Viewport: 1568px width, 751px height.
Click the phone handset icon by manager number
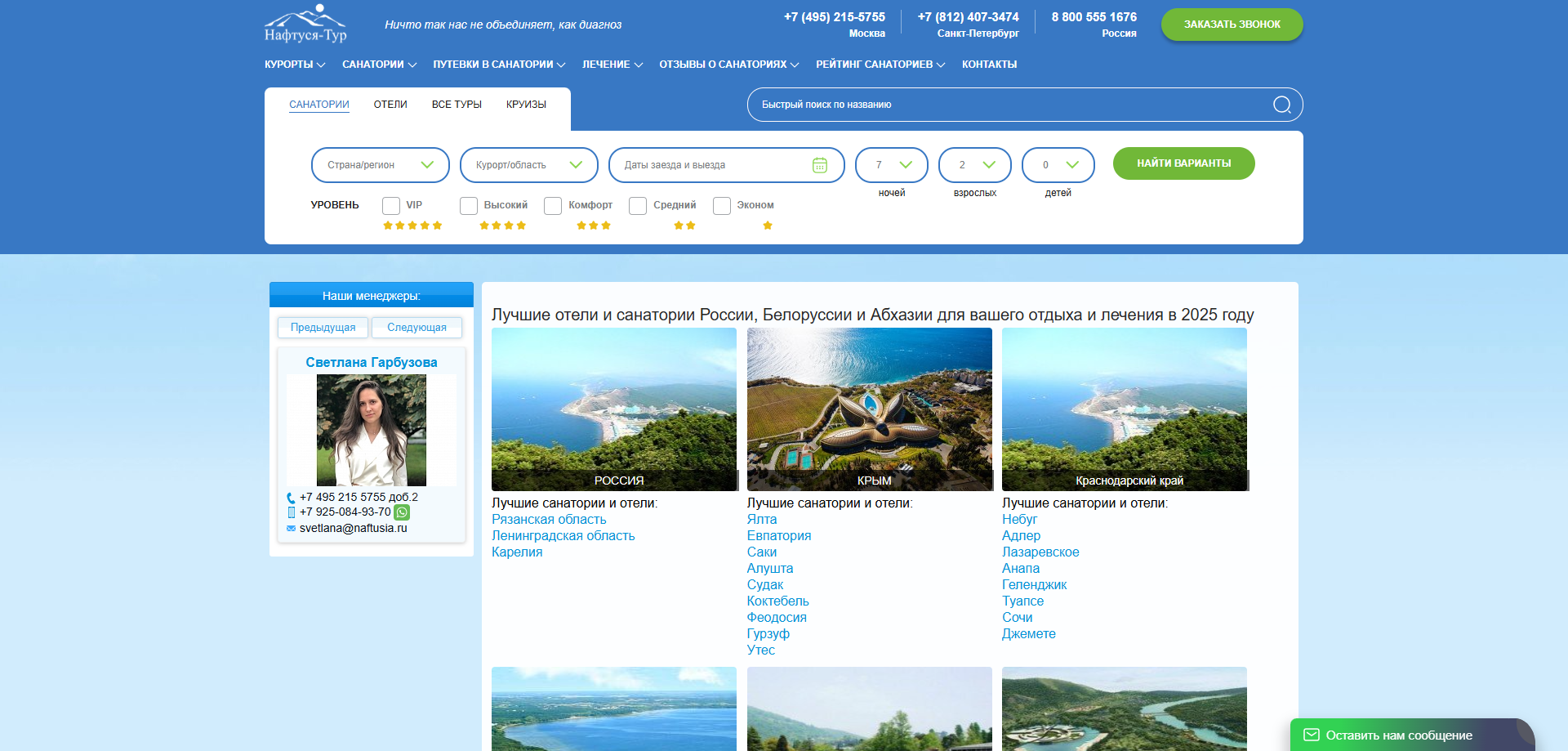click(x=291, y=498)
